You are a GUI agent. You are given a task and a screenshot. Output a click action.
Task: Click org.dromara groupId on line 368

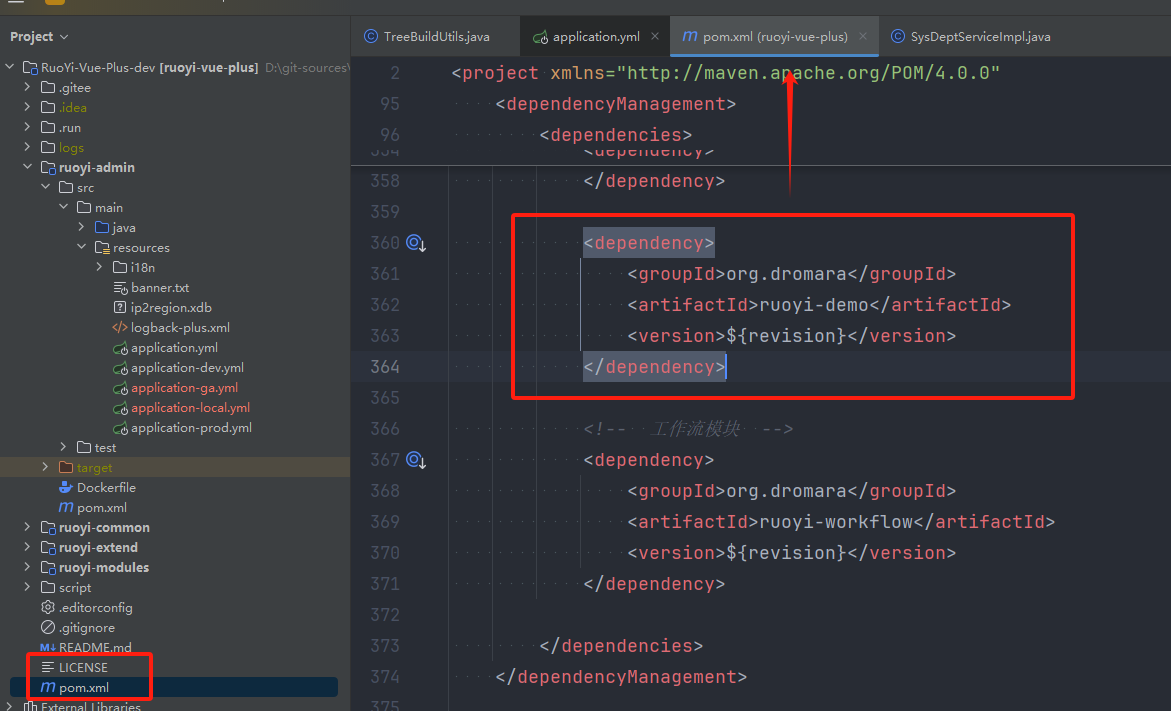[786, 491]
